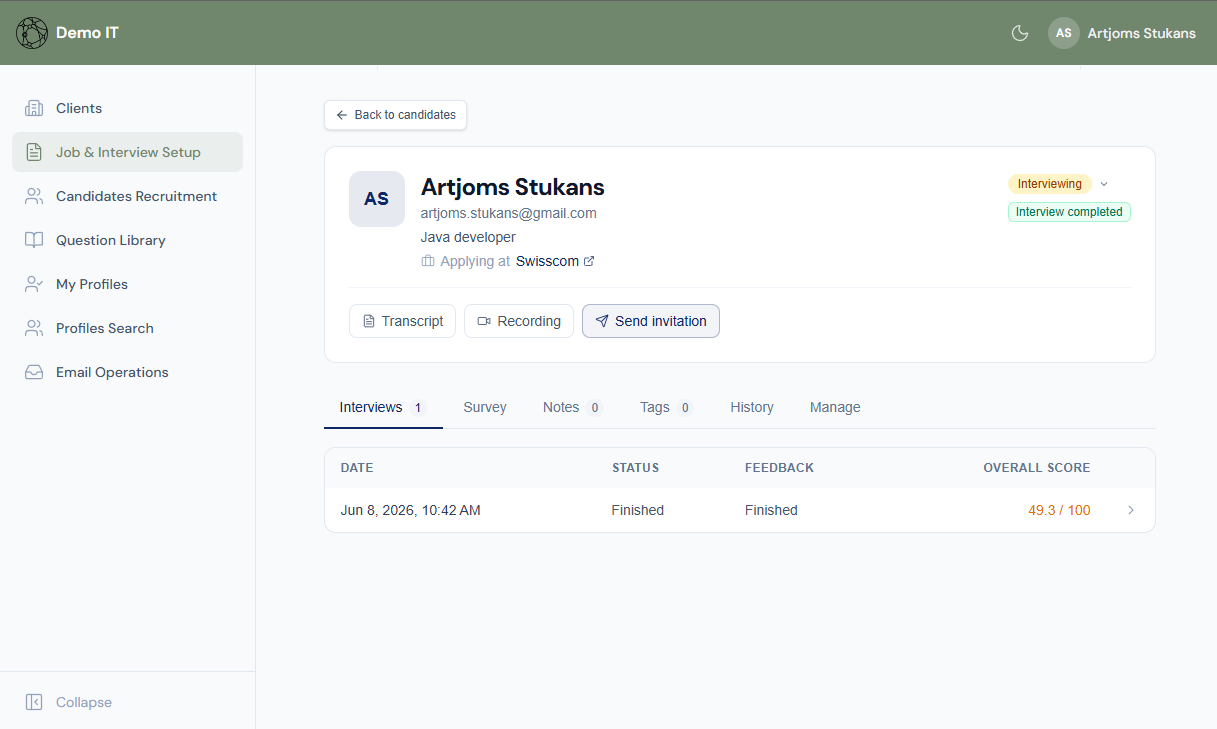Viewport: 1217px width, 729px height.
Task: Switch to the Manage tab
Action: pos(835,407)
